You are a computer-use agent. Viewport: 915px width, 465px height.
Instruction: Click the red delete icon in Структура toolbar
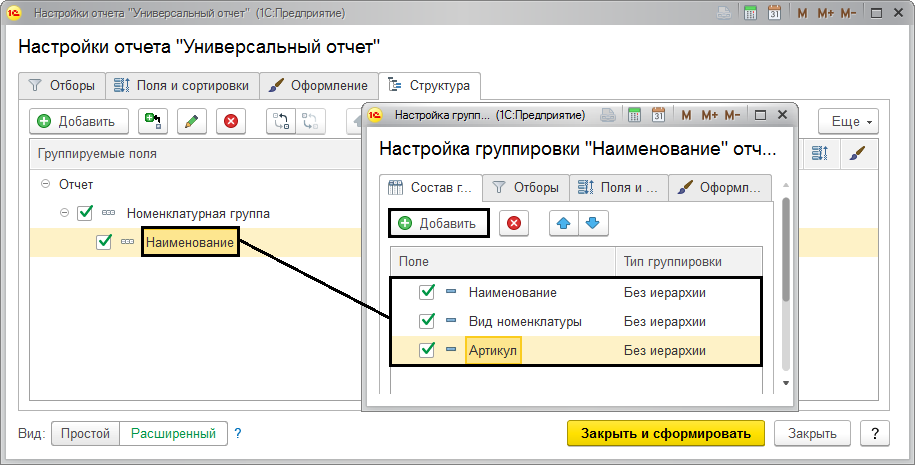[231, 121]
